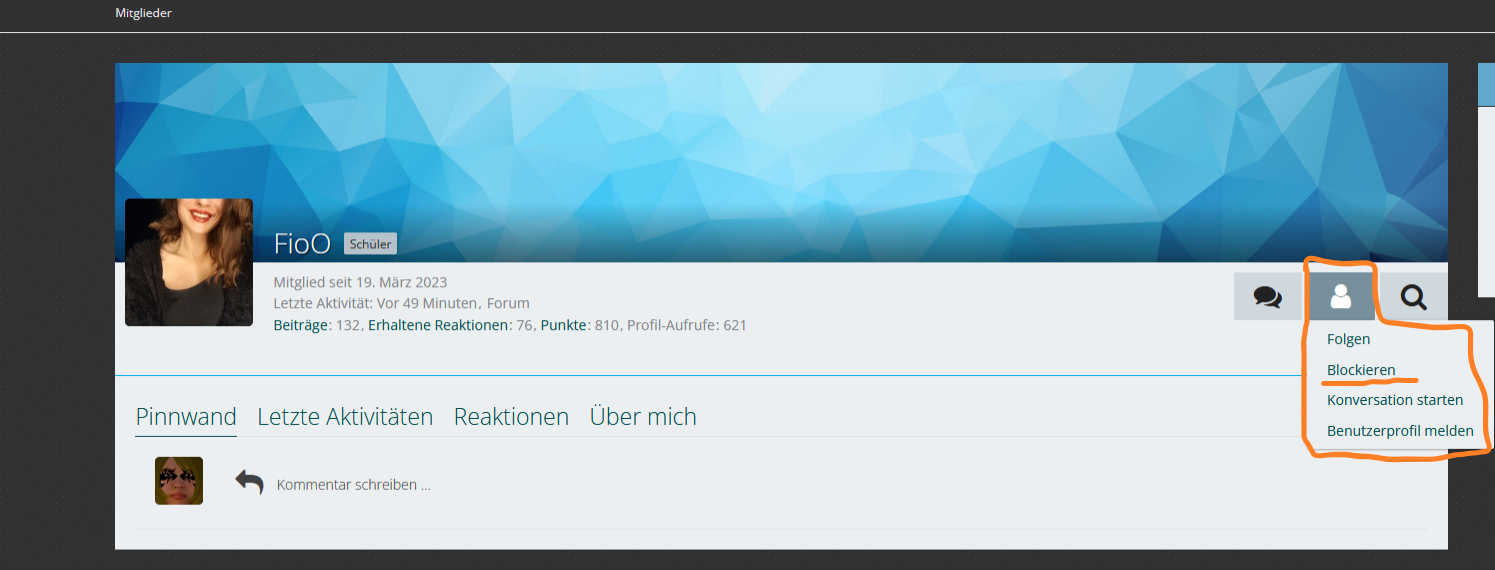The width and height of the screenshot is (1495, 570).
Task: Follow the Forum link in last activity
Action: coord(508,303)
